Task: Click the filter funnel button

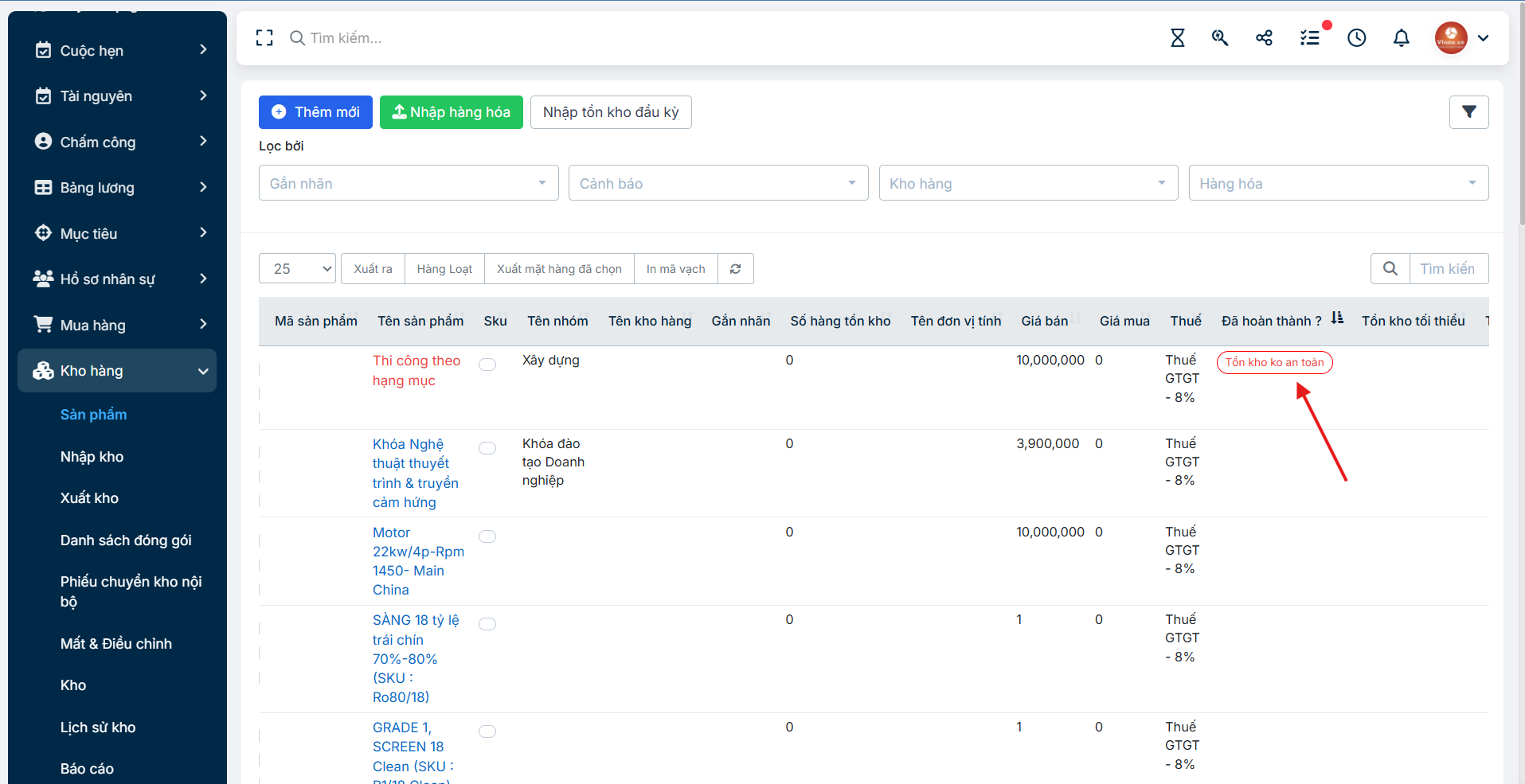Action: pos(1469,112)
